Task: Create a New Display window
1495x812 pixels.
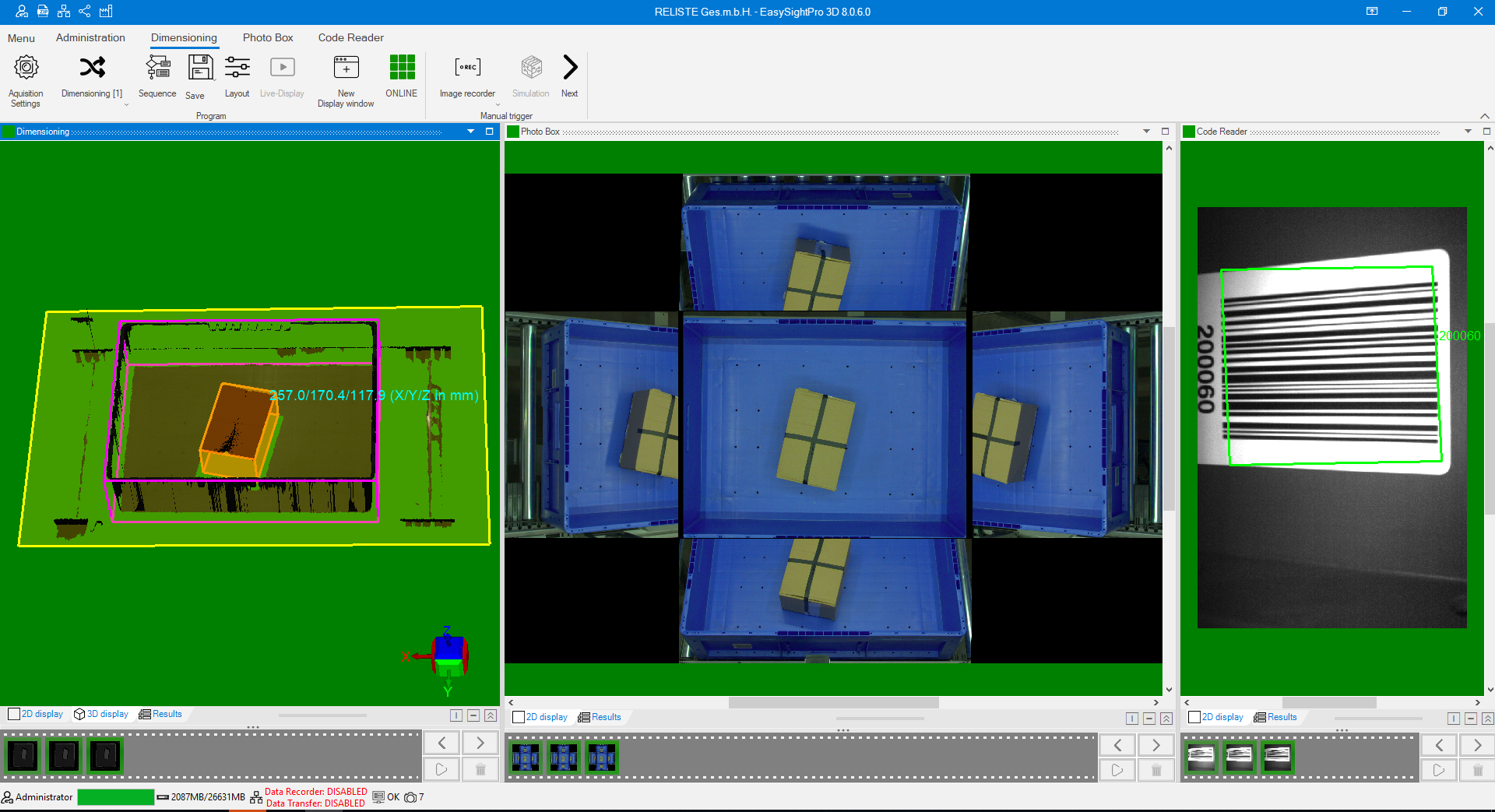Action: 346,69
